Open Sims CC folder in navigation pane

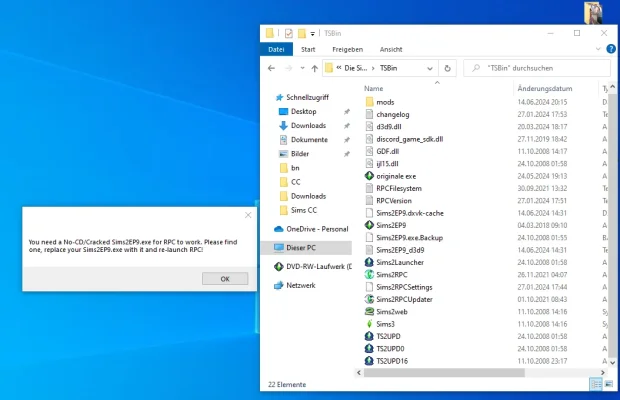(304, 210)
